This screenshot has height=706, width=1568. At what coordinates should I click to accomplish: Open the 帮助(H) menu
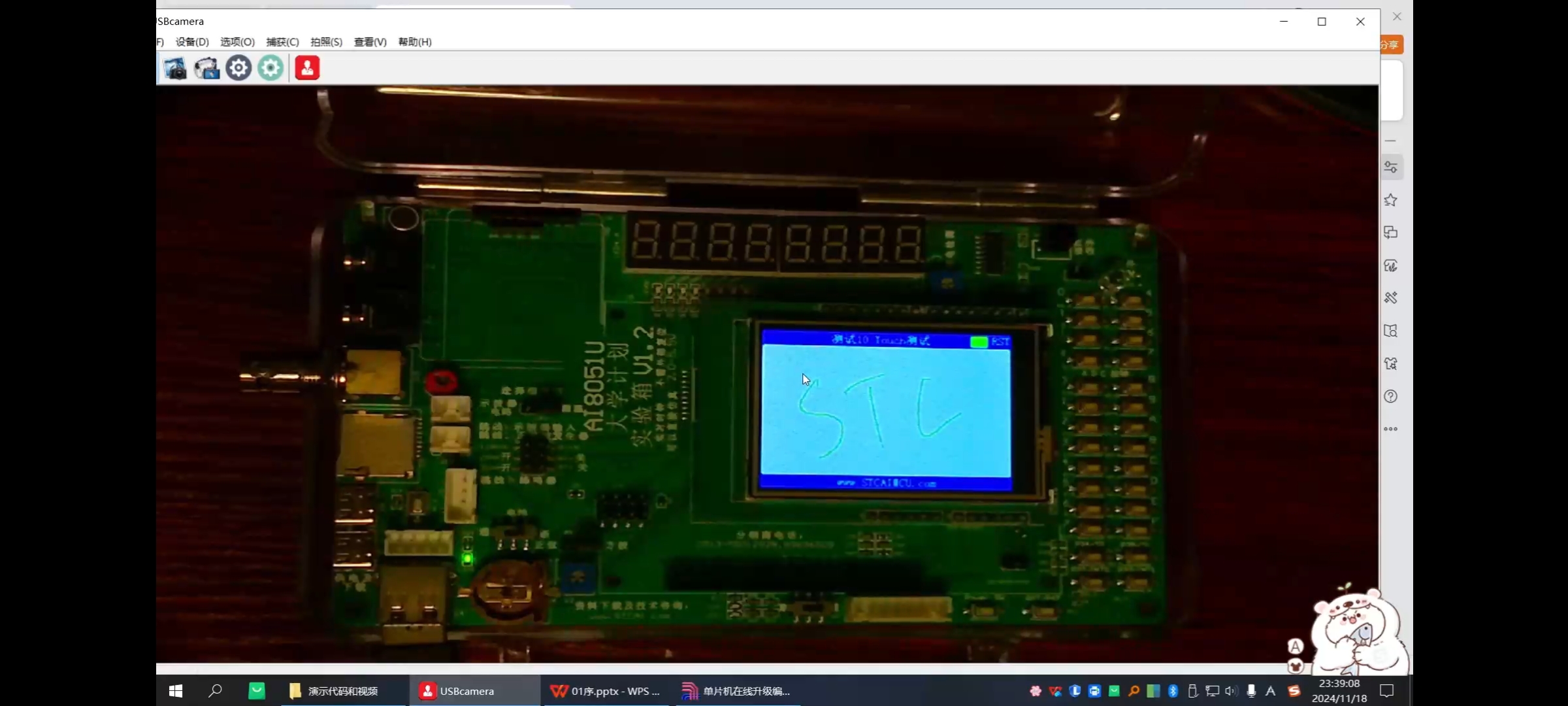pyautogui.click(x=415, y=42)
